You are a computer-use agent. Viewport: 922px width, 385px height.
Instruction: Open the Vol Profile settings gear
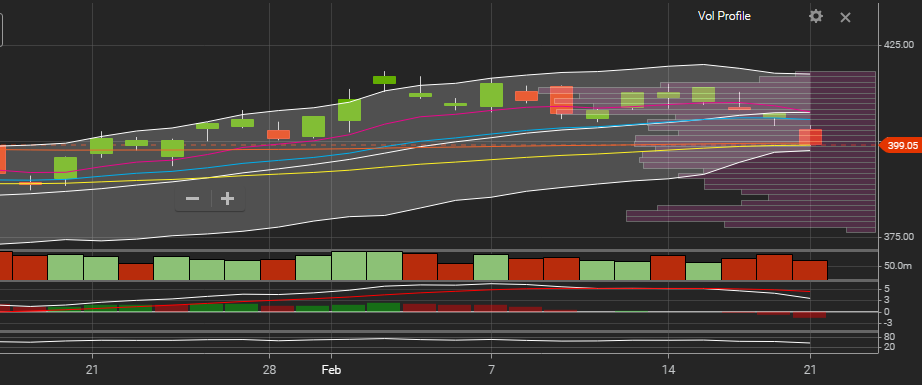click(x=816, y=16)
